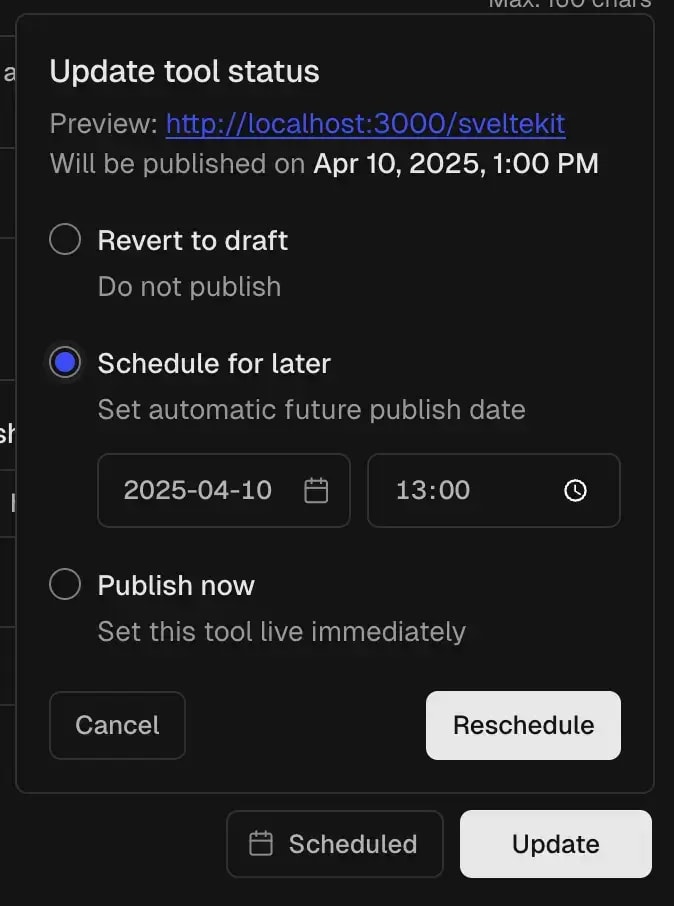Image resolution: width=674 pixels, height=906 pixels.
Task: Choose Schedule for later
Action: click(64, 363)
